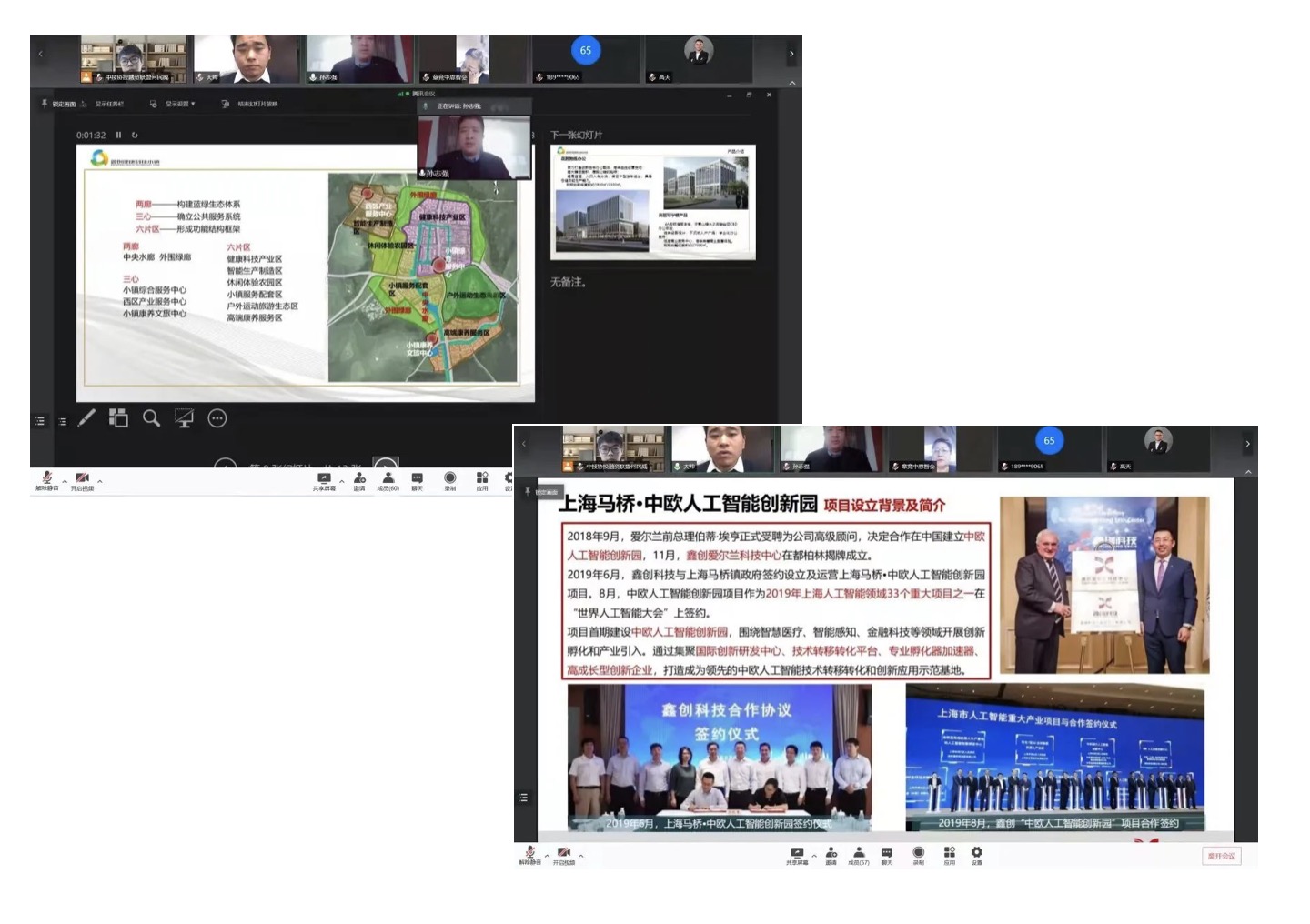1310x924 pixels.
Task: Open side list panel icon at left edge of bottom window
Action: (523, 798)
